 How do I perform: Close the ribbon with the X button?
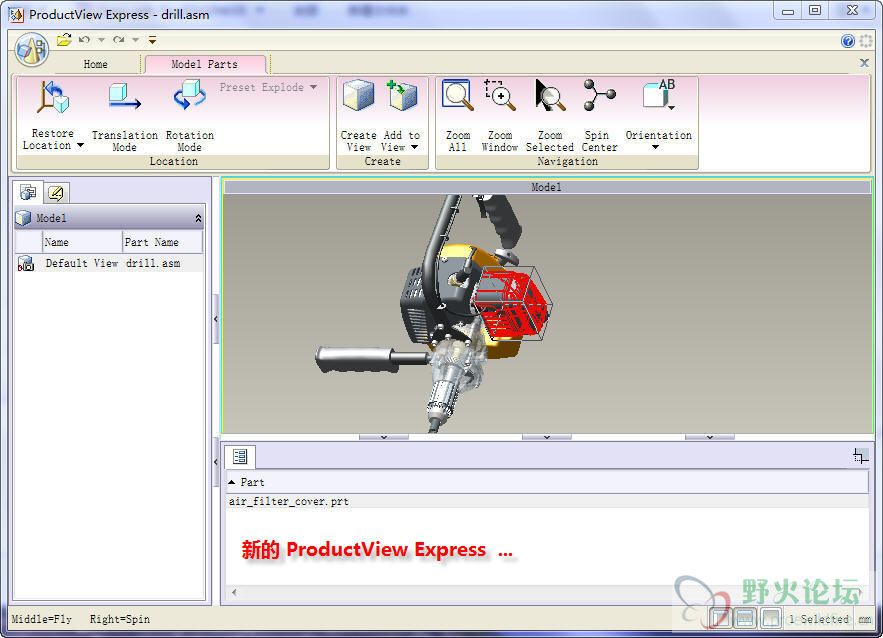tap(864, 63)
